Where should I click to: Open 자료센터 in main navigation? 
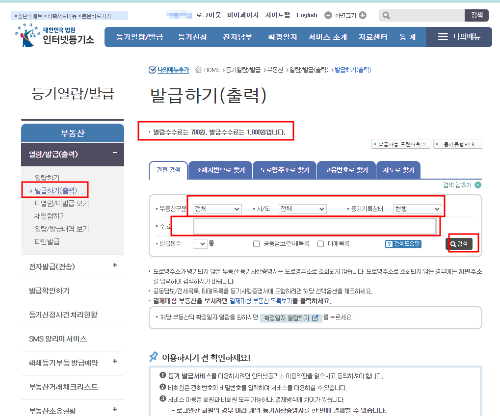coord(373,37)
